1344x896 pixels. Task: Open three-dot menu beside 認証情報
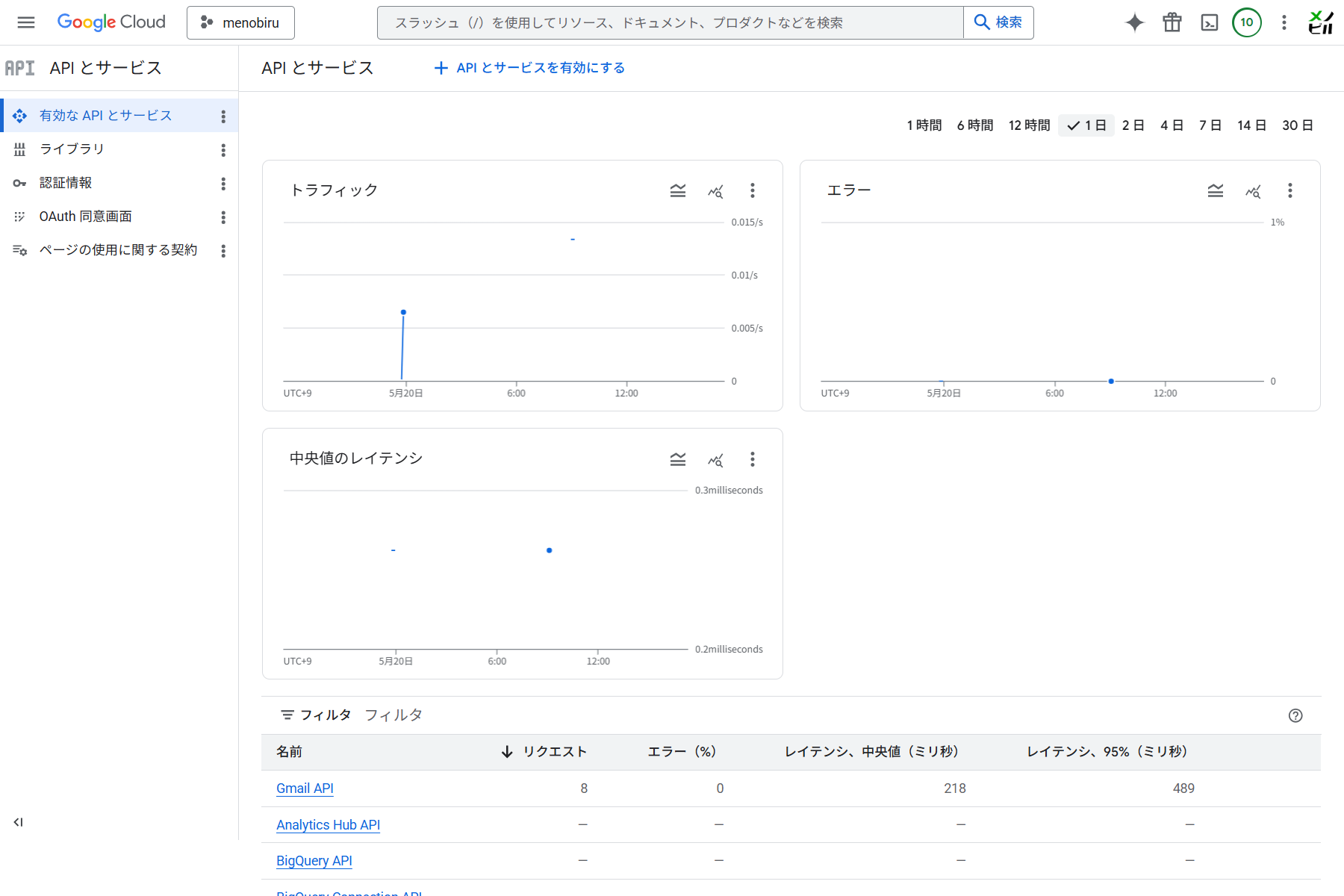pos(223,184)
